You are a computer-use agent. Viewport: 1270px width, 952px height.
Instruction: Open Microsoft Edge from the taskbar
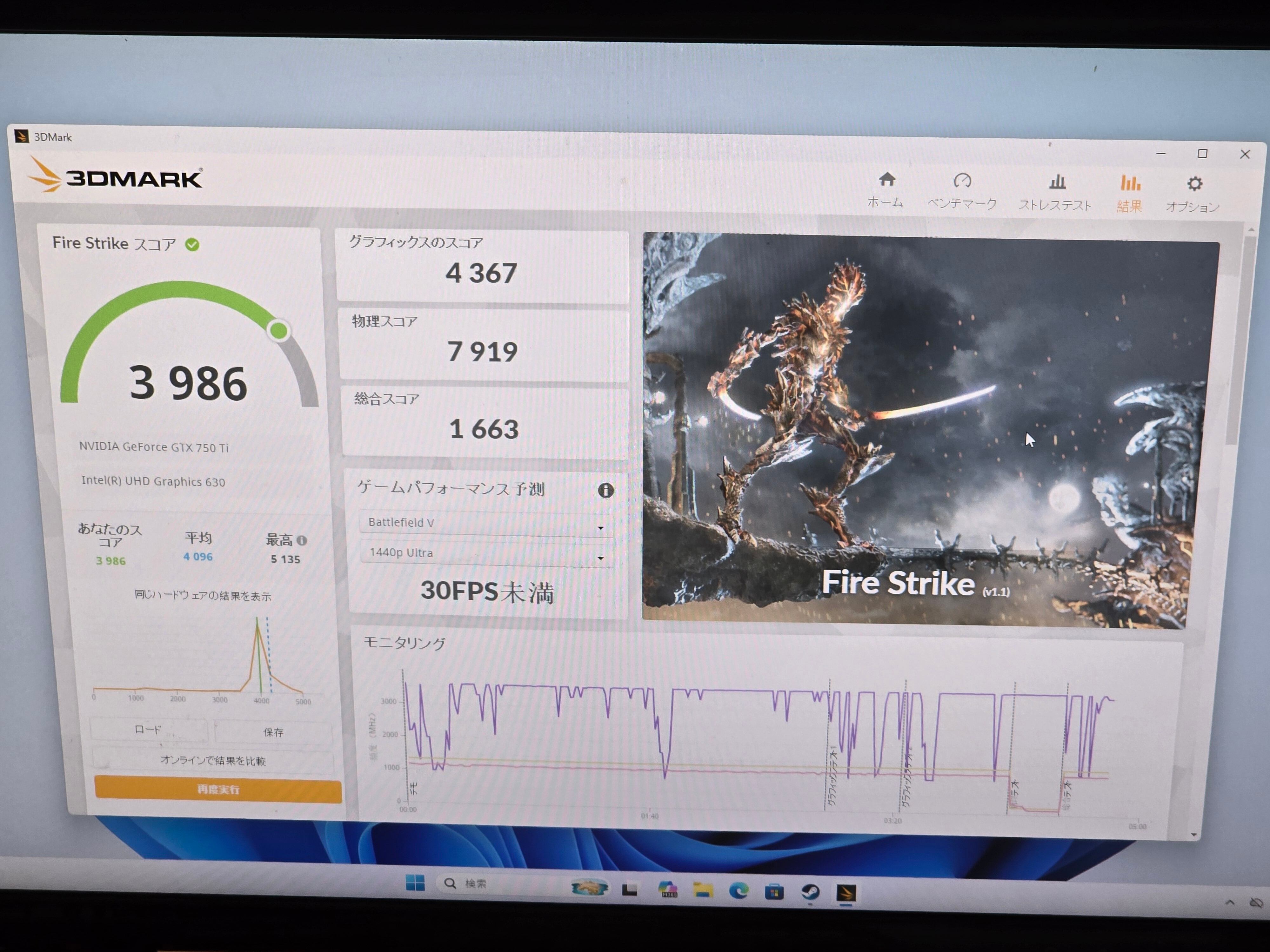coord(738,891)
